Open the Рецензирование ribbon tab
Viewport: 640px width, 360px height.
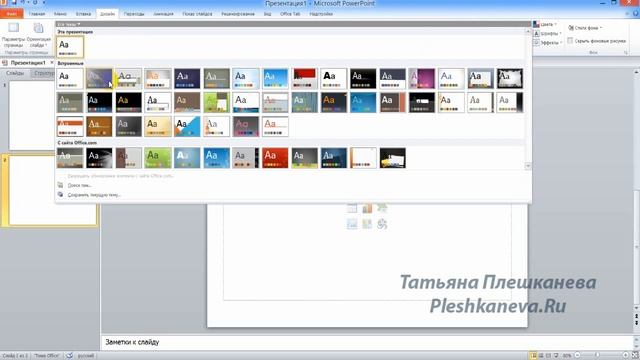(238, 14)
